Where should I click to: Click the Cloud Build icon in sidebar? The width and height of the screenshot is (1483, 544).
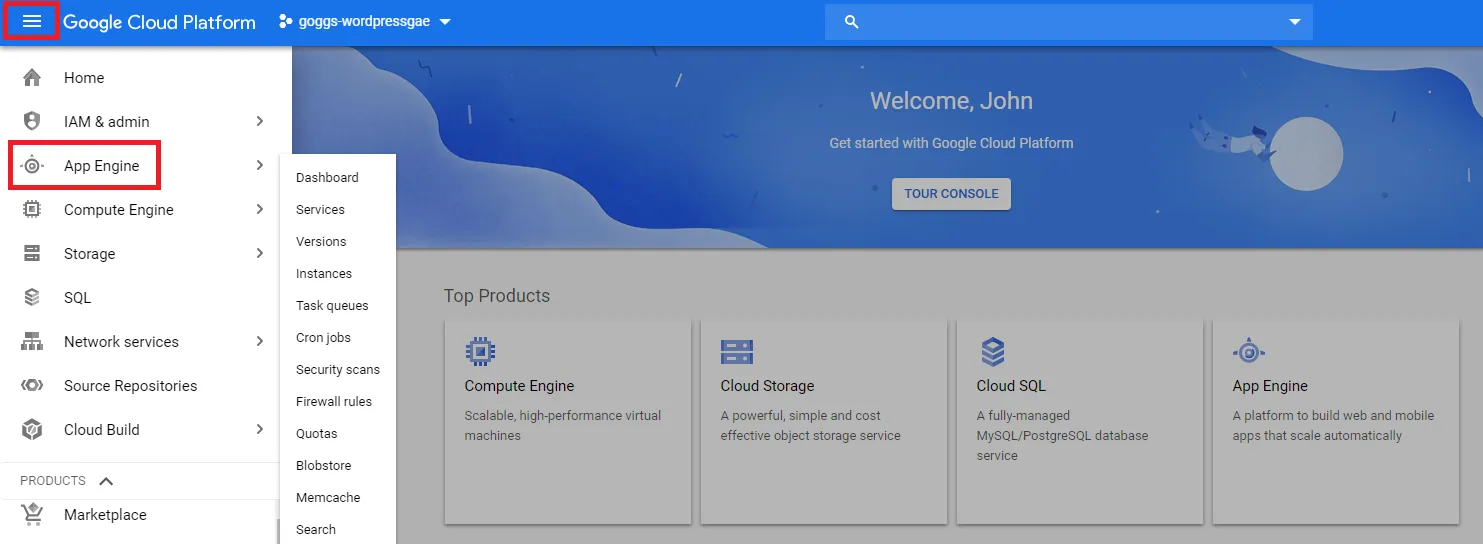(32, 430)
